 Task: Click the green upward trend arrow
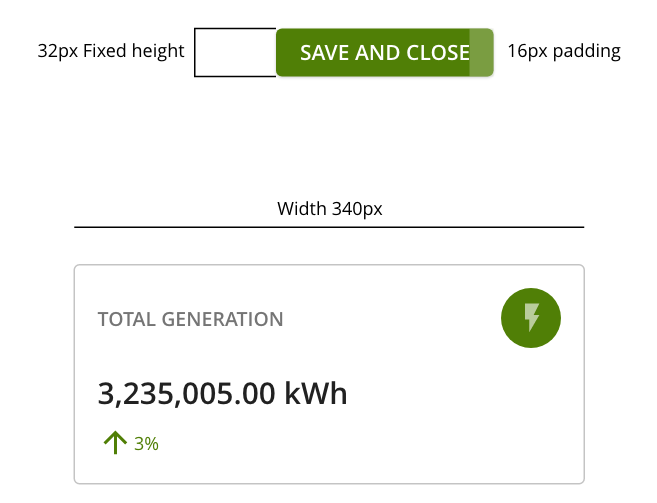click(115, 443)
